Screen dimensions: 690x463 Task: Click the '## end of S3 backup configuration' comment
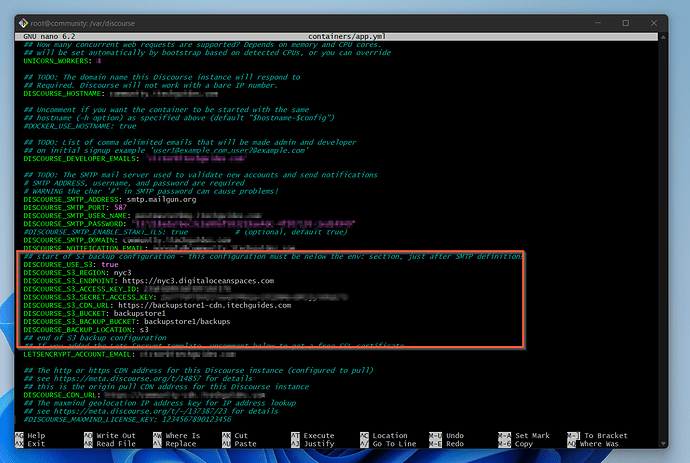(x=95, y=338)
